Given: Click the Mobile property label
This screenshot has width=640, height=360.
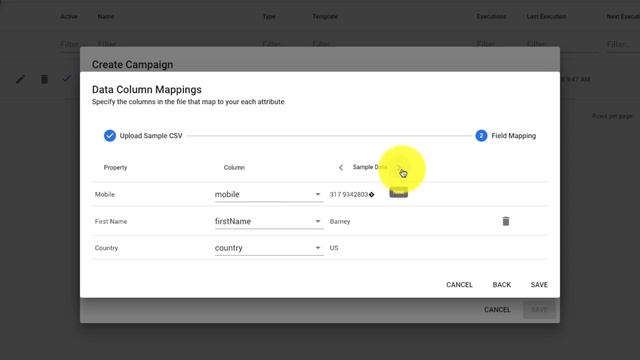Looking at the screenshot, I should [105, 194].
